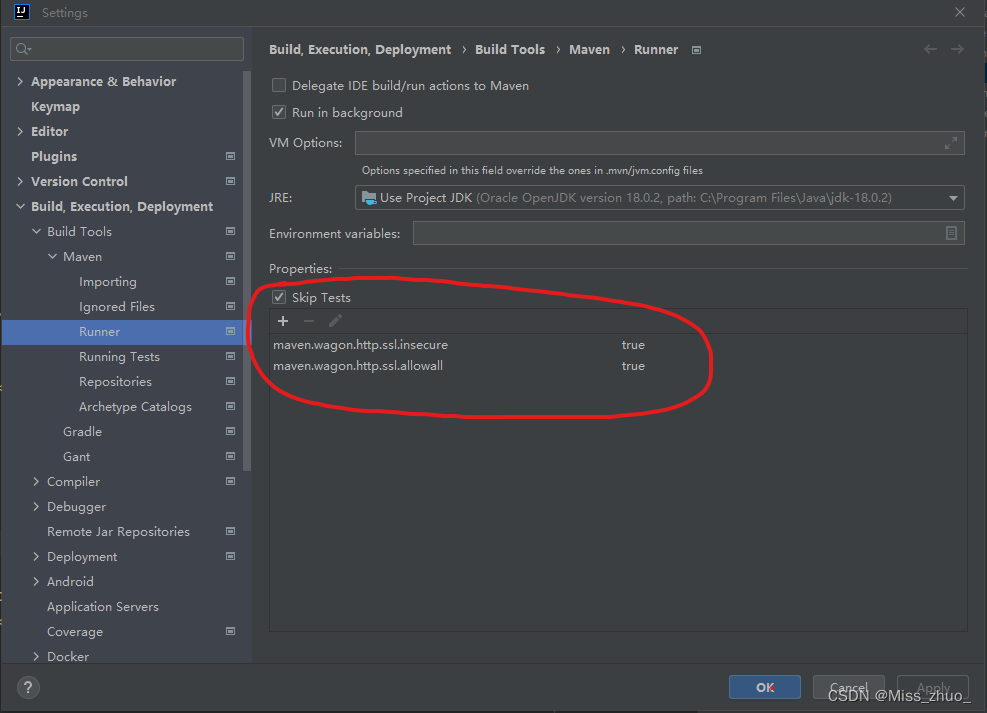Select Running Tests in the sidebar

119,356
